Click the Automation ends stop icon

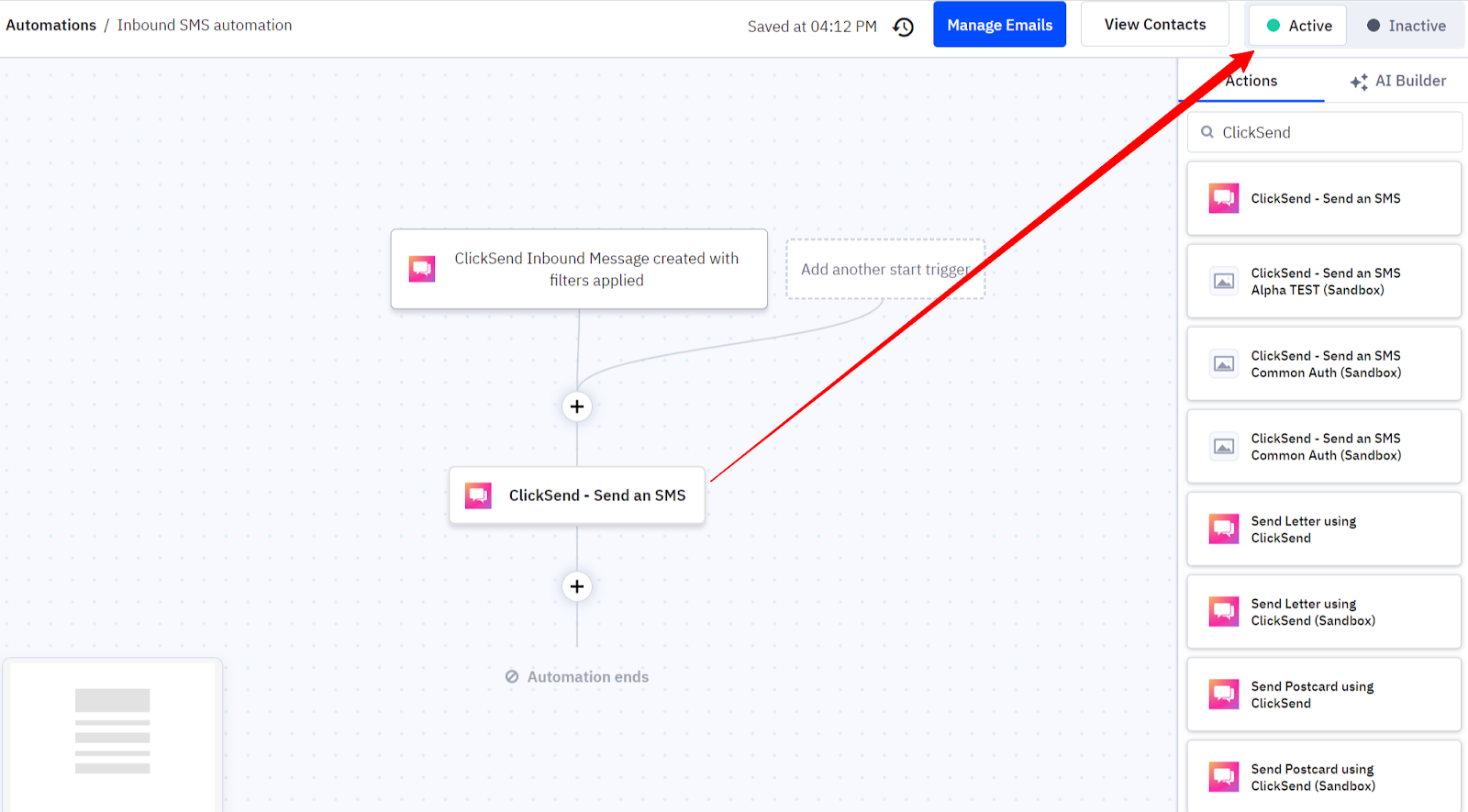pos(512,677)
